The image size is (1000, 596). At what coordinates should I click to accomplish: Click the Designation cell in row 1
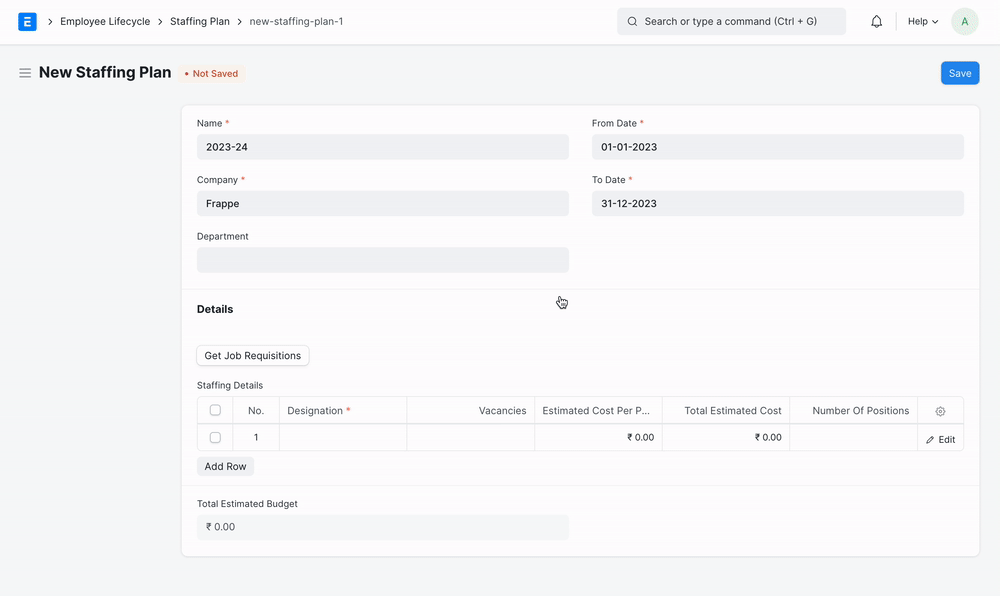click(342, 438)
